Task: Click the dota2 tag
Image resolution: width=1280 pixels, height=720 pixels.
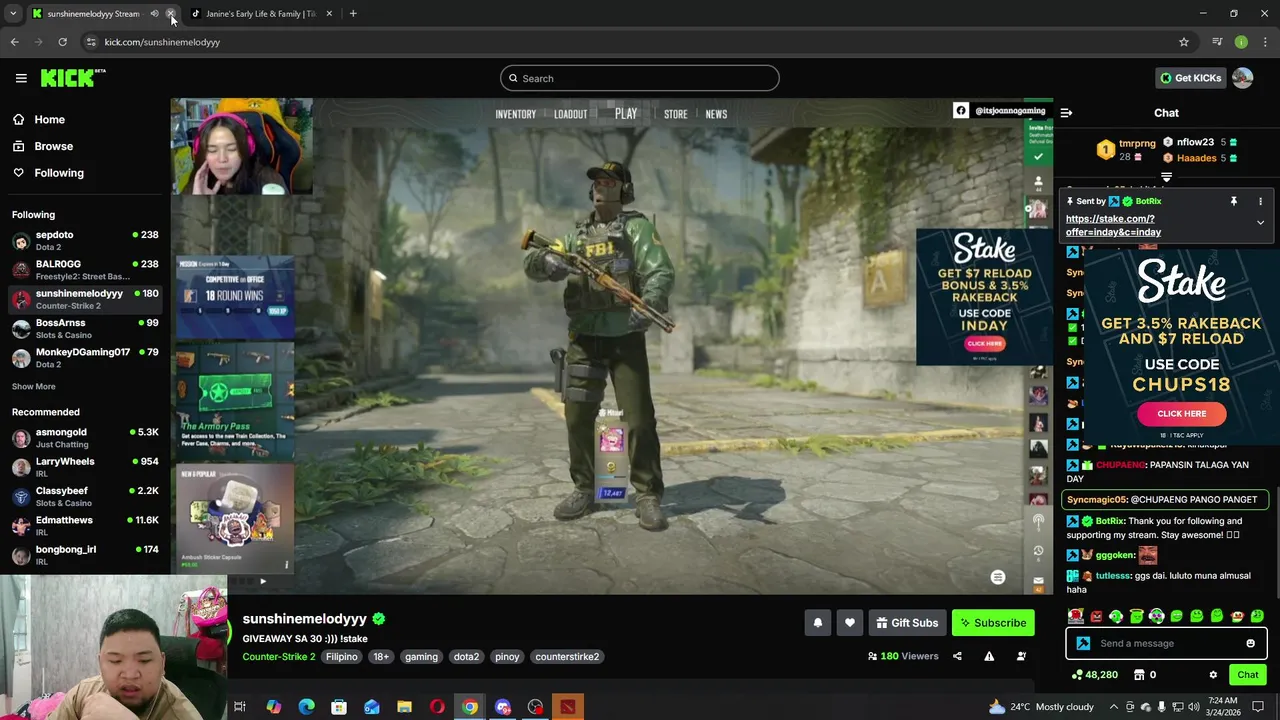Action: tap(466, 657)
